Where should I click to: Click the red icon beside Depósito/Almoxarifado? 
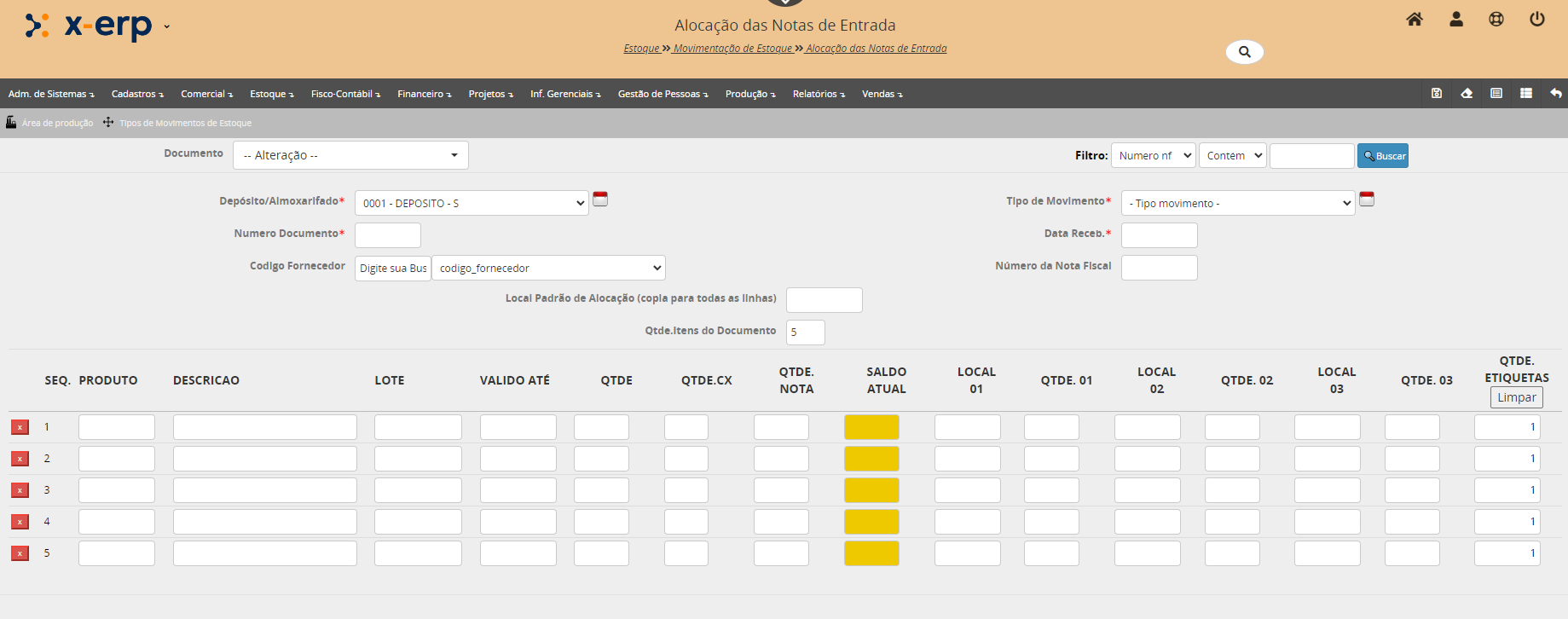(600, 200)
